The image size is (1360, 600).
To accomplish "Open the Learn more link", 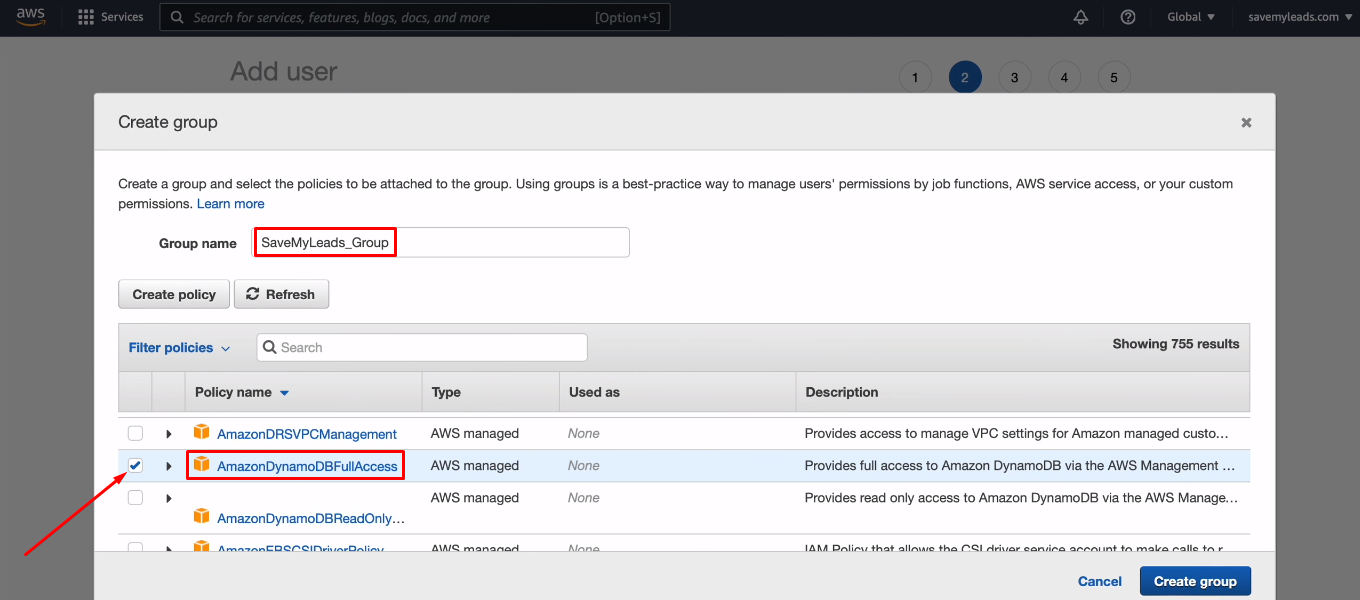I will click(x=231, y=203).
